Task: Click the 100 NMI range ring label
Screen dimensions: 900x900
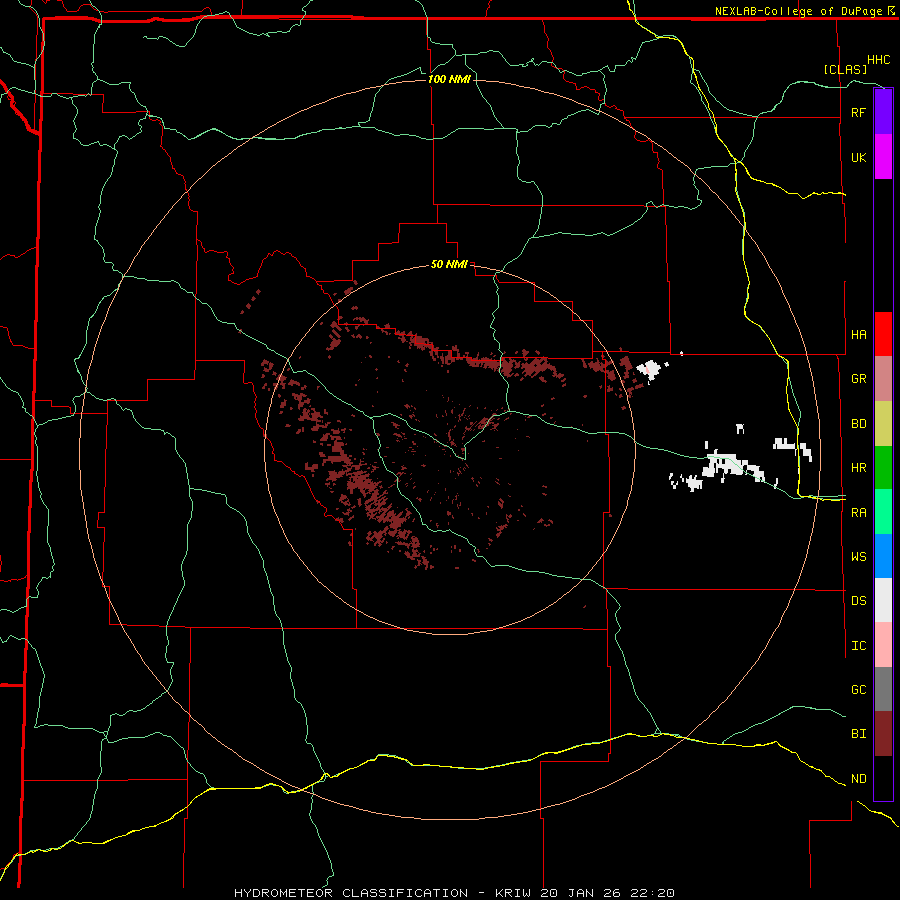Action: [x=449, y=79]
